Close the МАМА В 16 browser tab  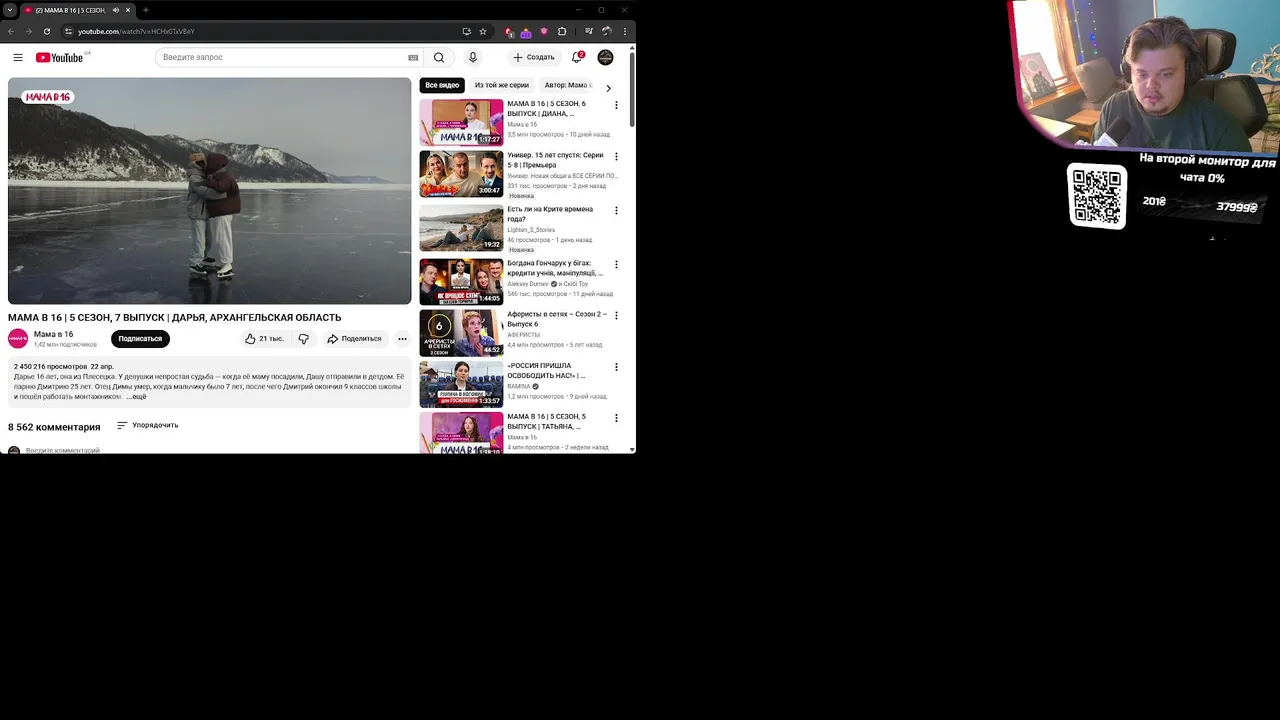[x=128, y=10]
